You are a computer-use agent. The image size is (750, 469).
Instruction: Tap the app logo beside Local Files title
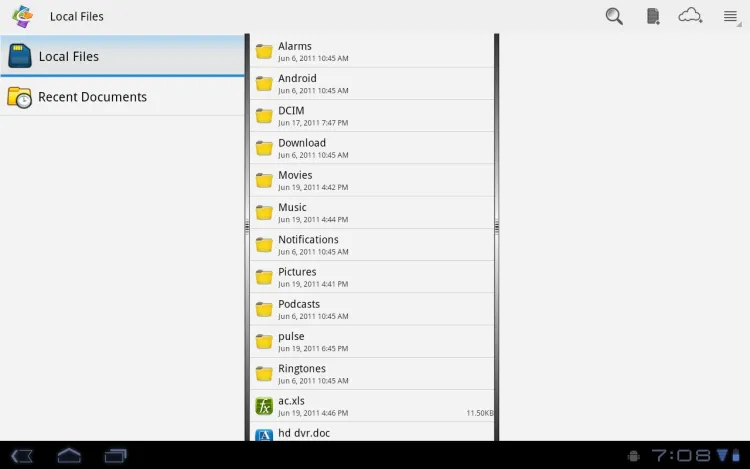22,16
